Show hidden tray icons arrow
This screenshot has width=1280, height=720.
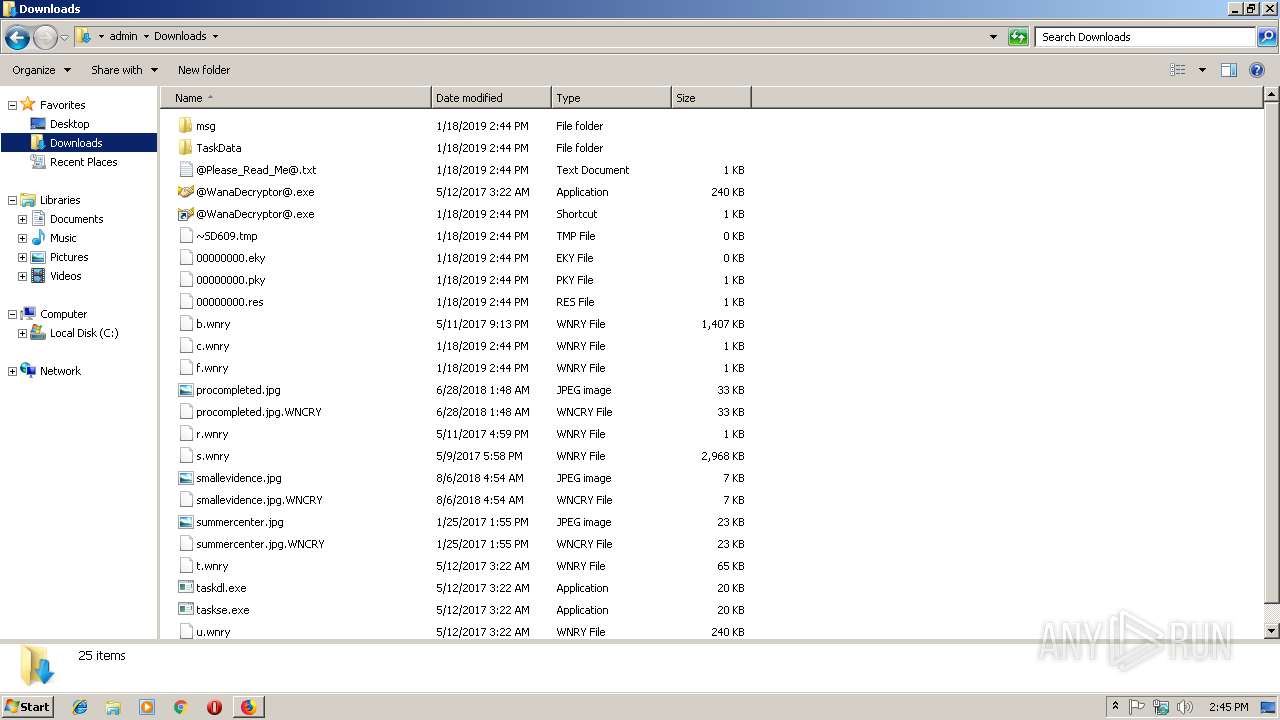1115,707
